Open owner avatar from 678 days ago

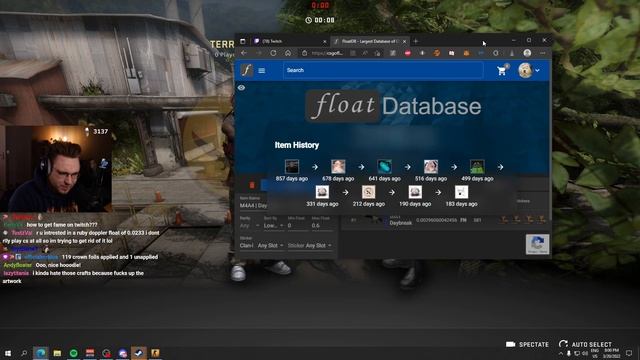338,167
